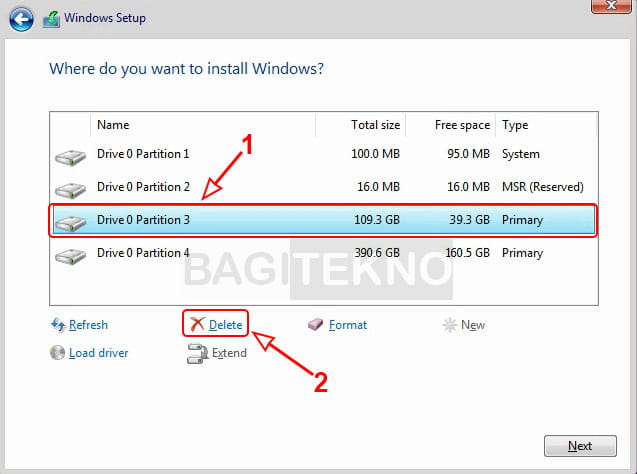Click the 109.3 GB total size cell

point(377,220)
